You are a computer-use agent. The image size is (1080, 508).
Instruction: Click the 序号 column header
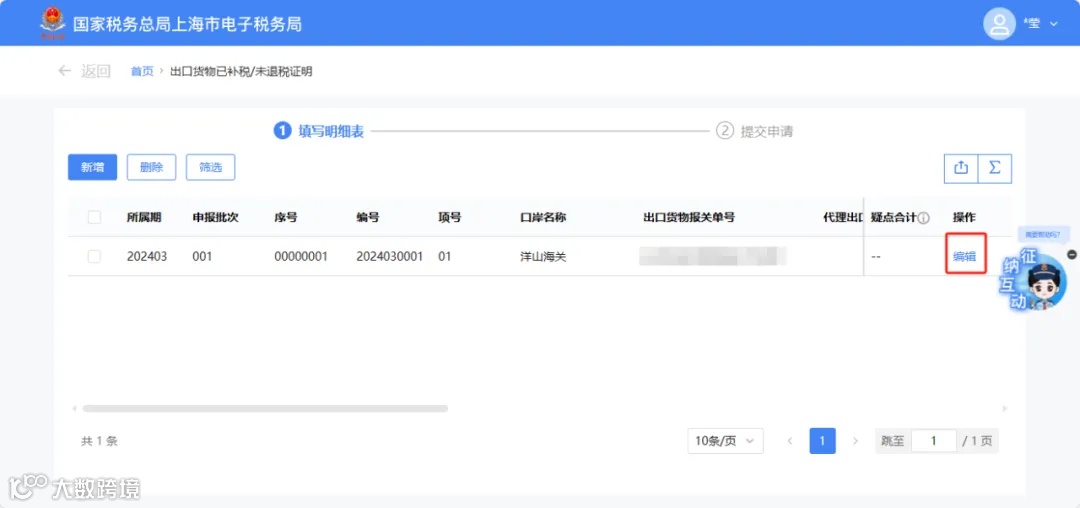coord(286,218)
